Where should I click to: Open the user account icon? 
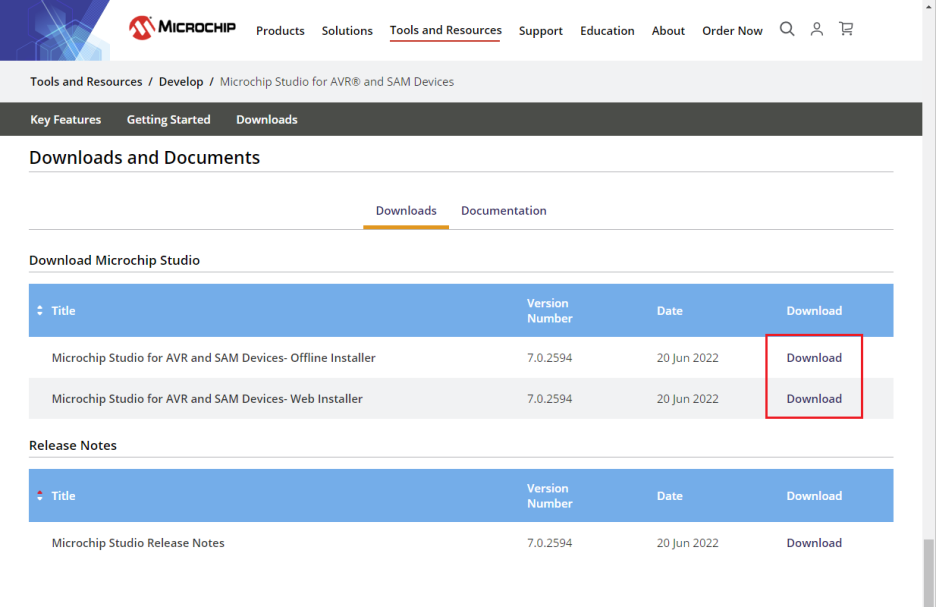pos(817,29)
